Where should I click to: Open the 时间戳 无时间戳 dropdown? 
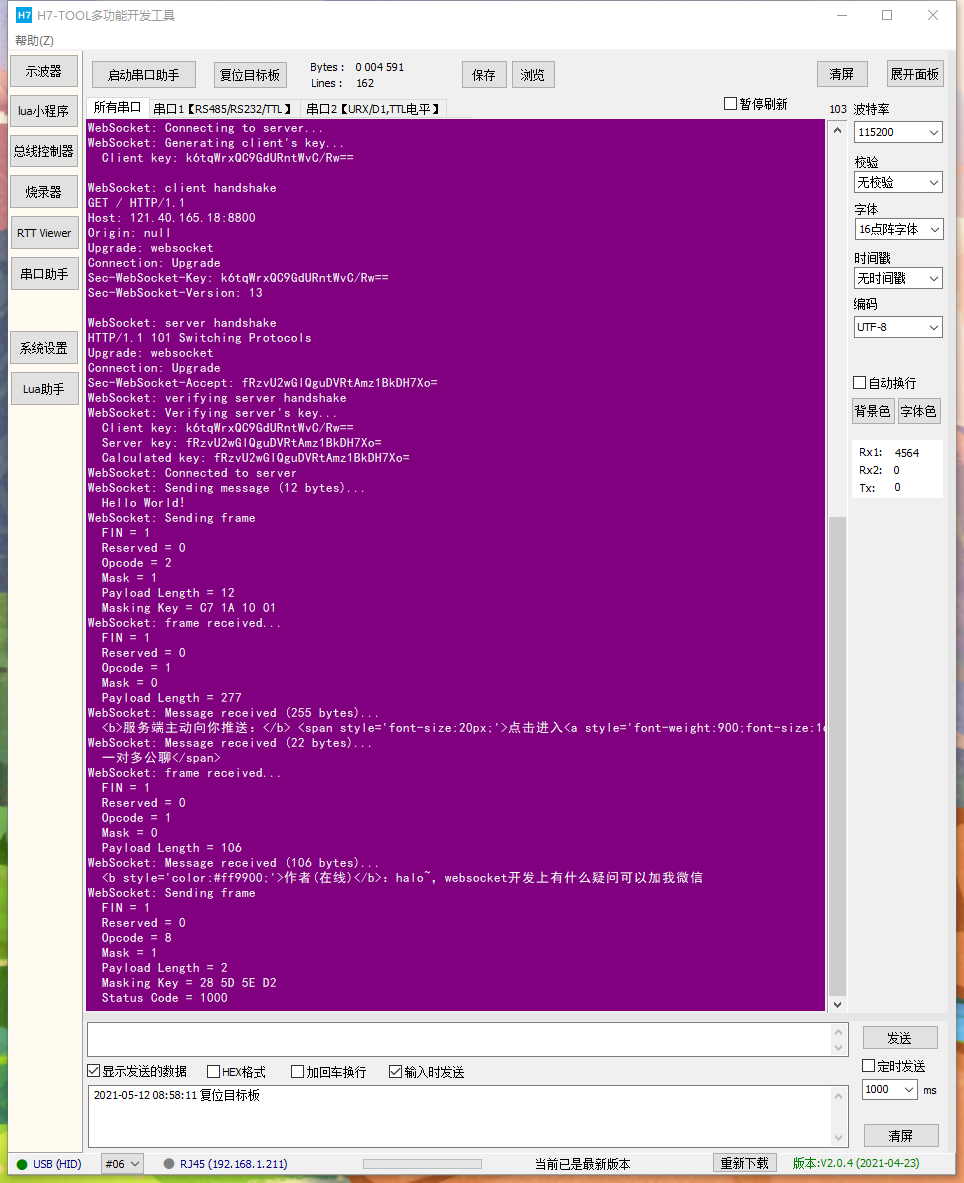[898, 278]
